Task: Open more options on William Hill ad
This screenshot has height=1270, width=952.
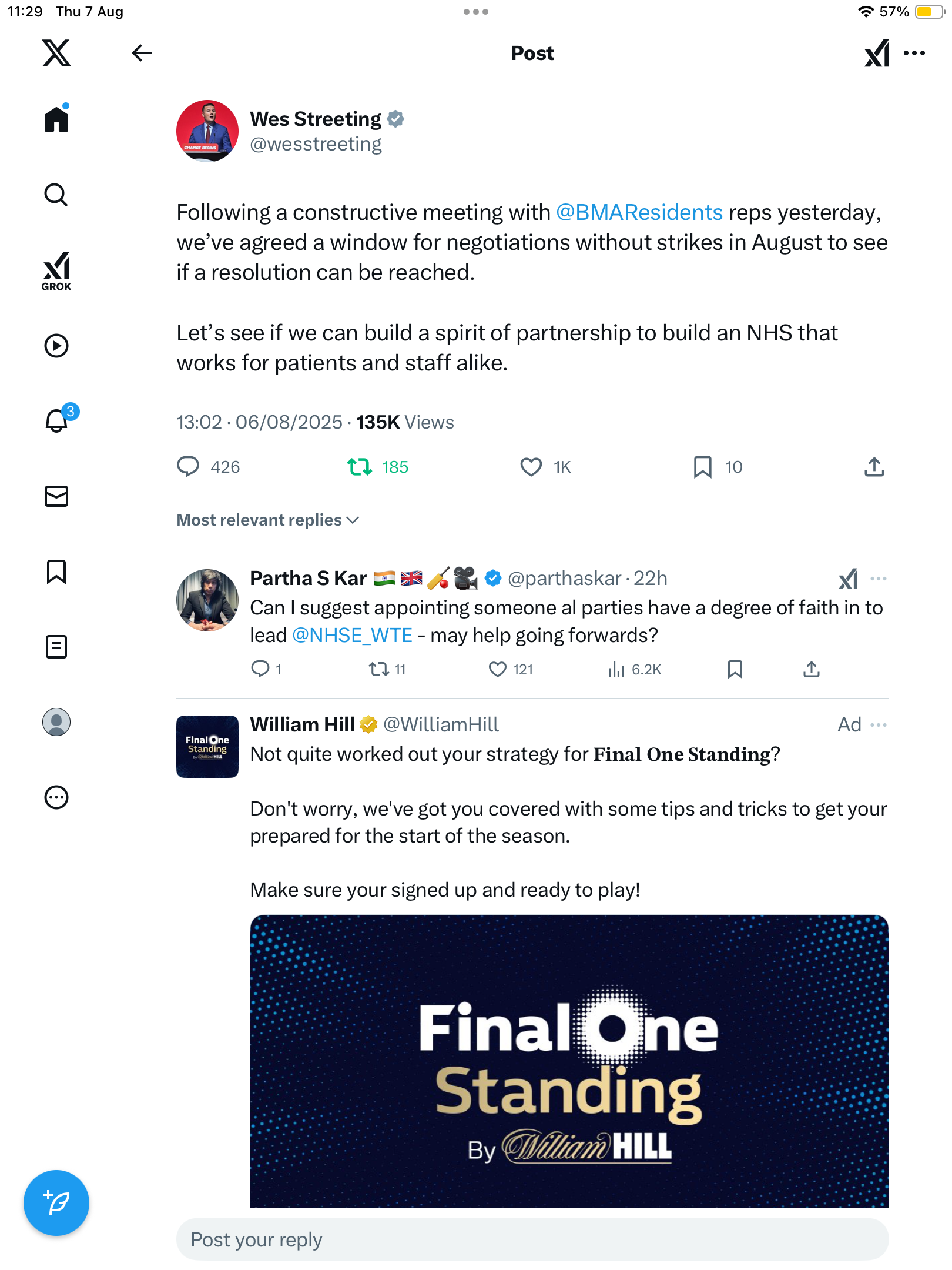Action: pyautogui.click(x=879, y=725)
